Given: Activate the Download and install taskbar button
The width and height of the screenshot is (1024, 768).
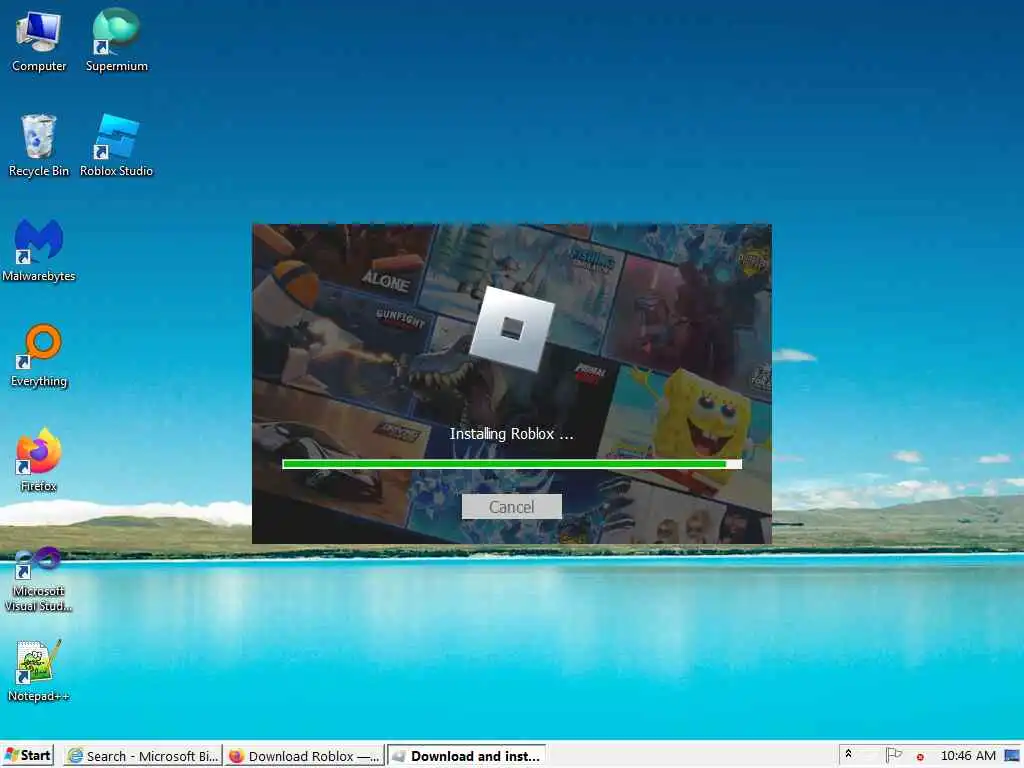Looking at the screenshot, I should pos(466,756).
